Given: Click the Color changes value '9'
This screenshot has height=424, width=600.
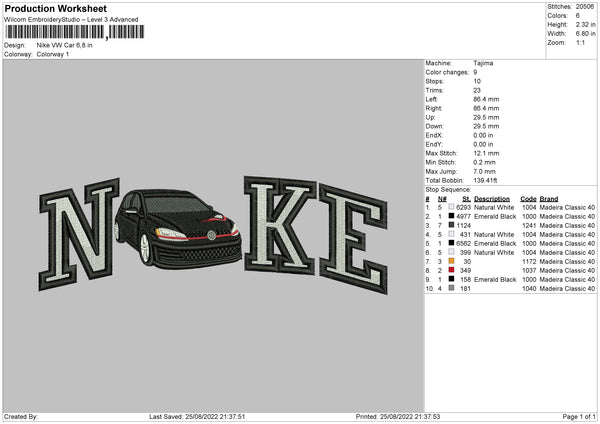Looking at the screenshot, I should [475, 72].
